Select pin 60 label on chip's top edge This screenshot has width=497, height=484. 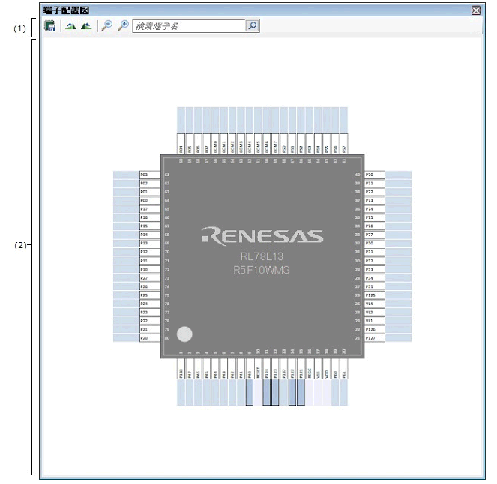[x=181, y=144]
